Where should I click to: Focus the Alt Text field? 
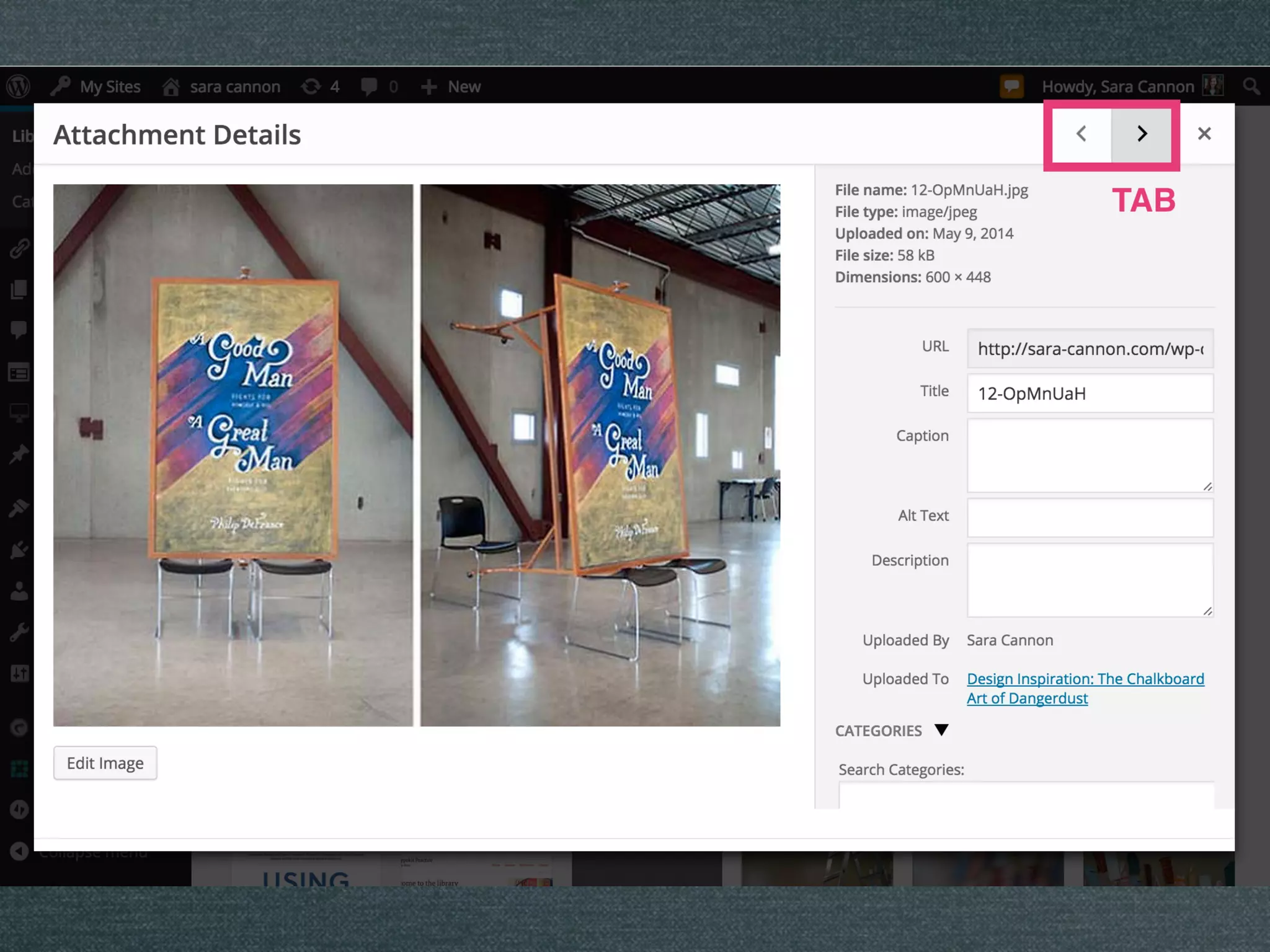click(x=1090, y=518)
